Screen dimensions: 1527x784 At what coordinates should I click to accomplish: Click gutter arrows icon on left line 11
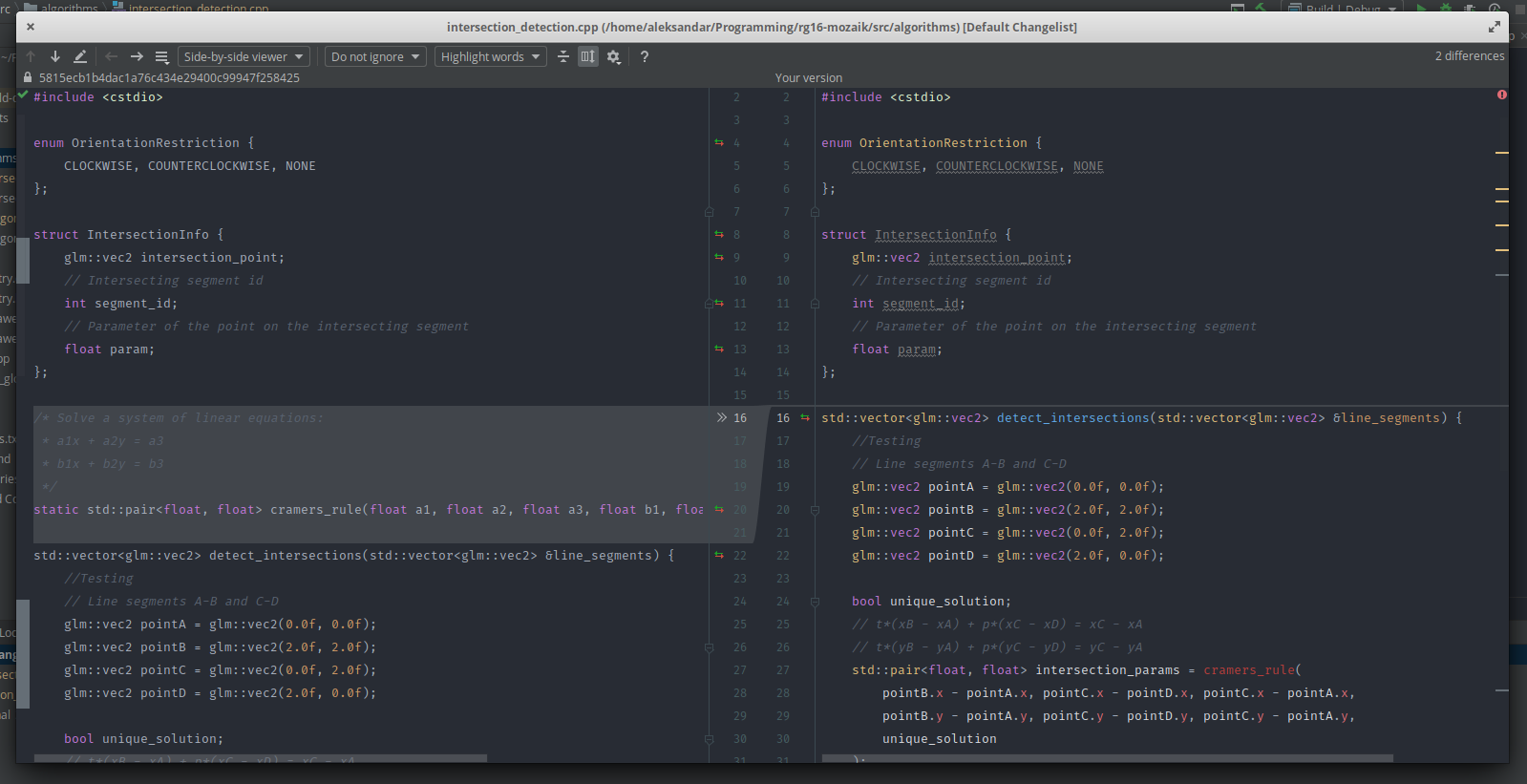[x=719, y=304]
